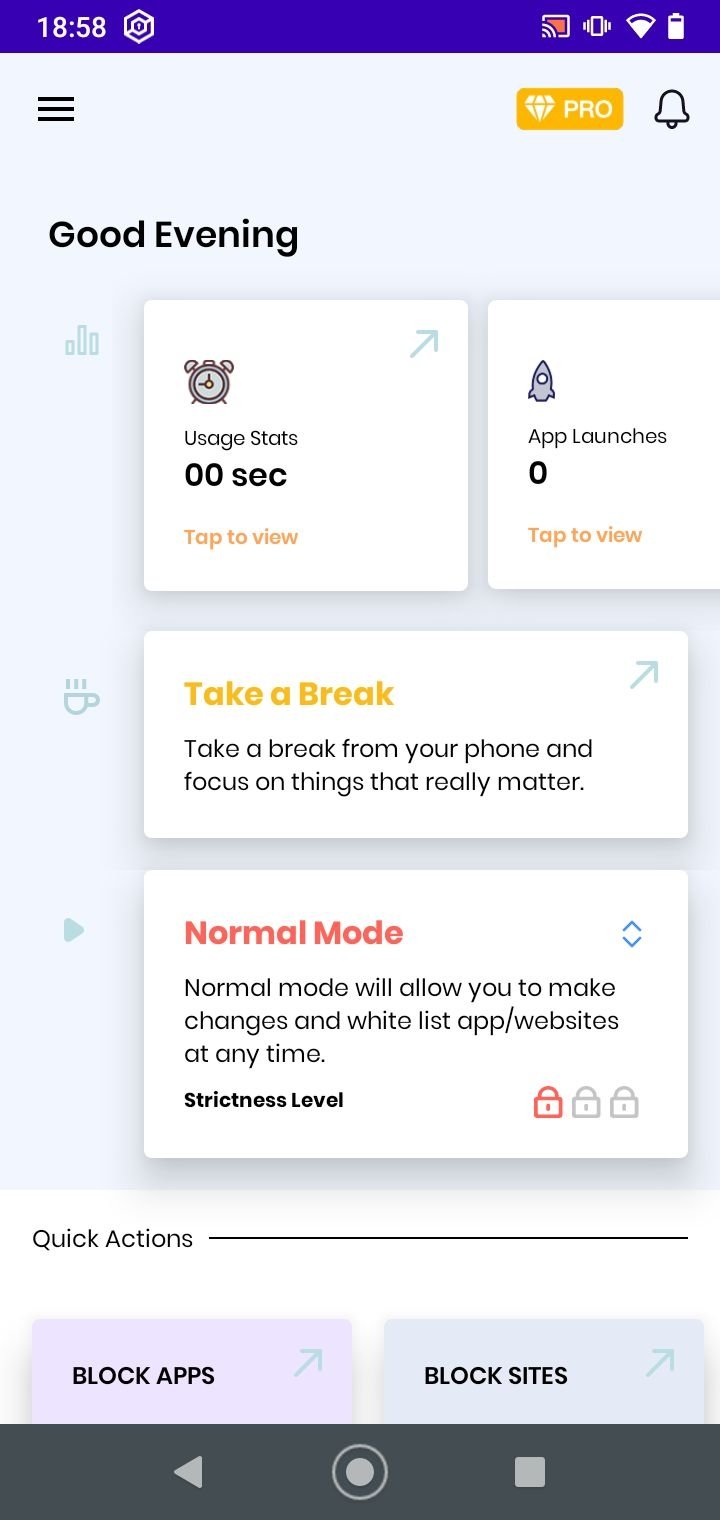Open the hamburger navigation menu
720x1520 pixels.
pos(56,110)
